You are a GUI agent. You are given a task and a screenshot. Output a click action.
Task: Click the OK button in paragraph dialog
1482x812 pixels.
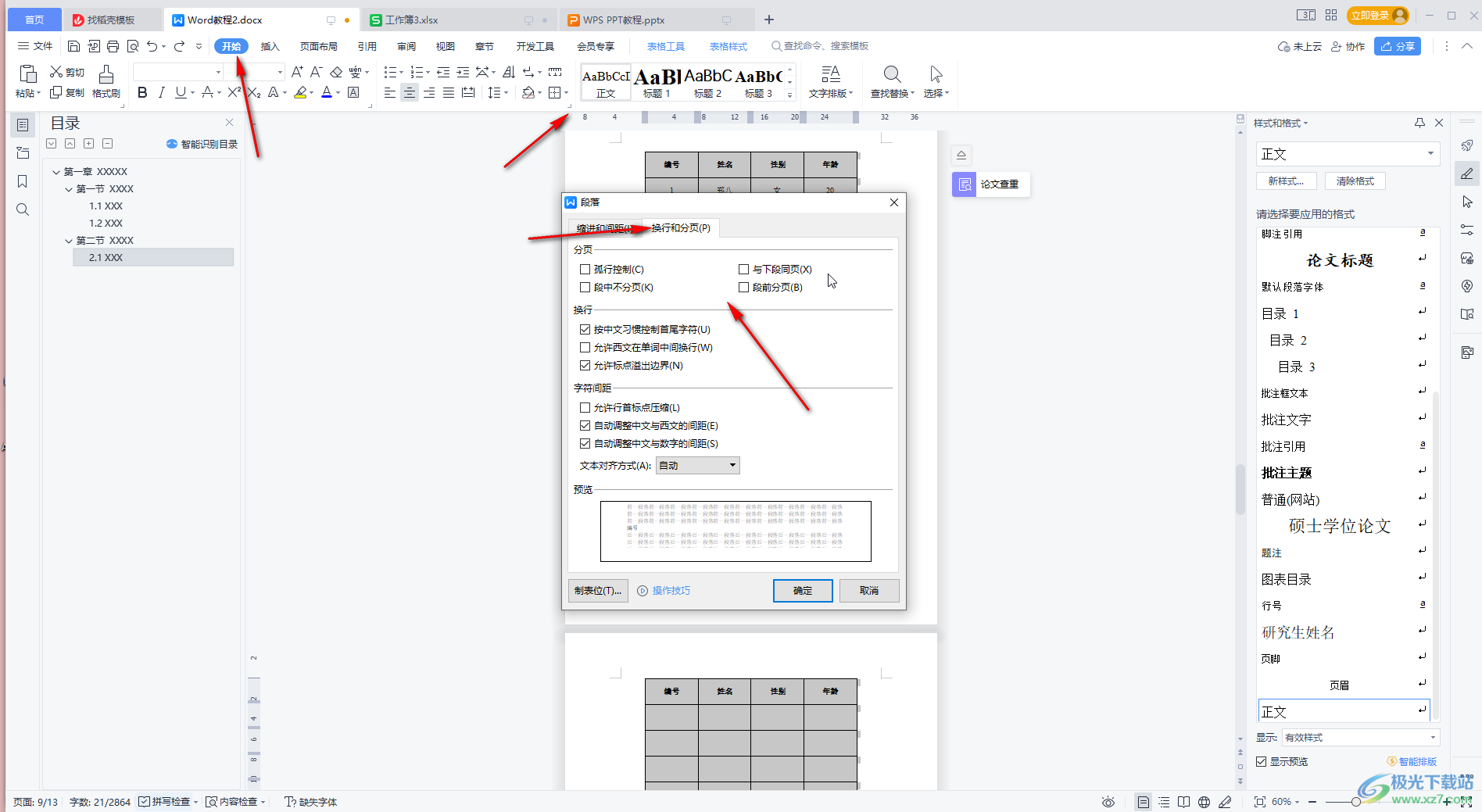coord(803,591)
